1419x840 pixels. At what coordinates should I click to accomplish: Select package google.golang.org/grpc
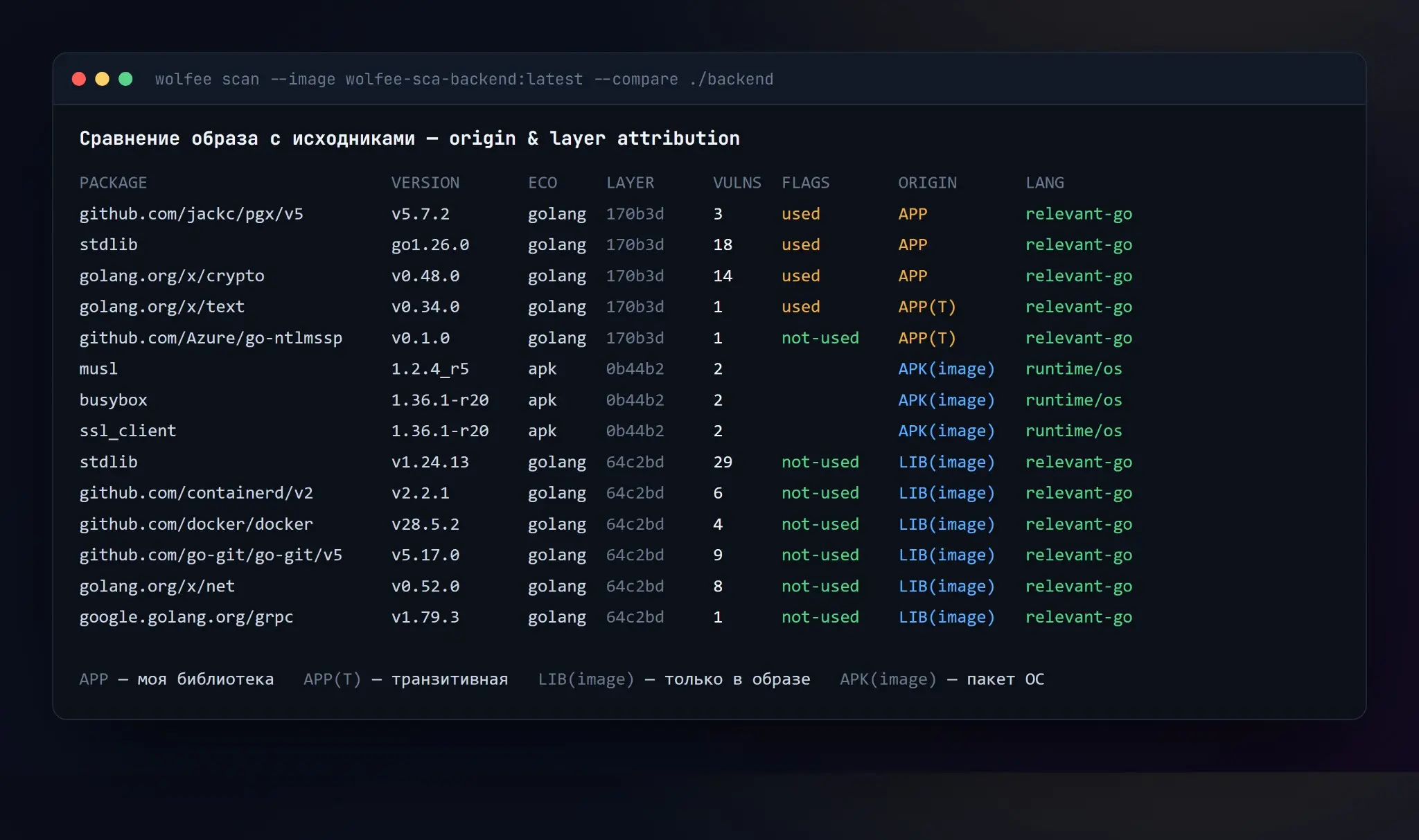(x=186, y=617)
